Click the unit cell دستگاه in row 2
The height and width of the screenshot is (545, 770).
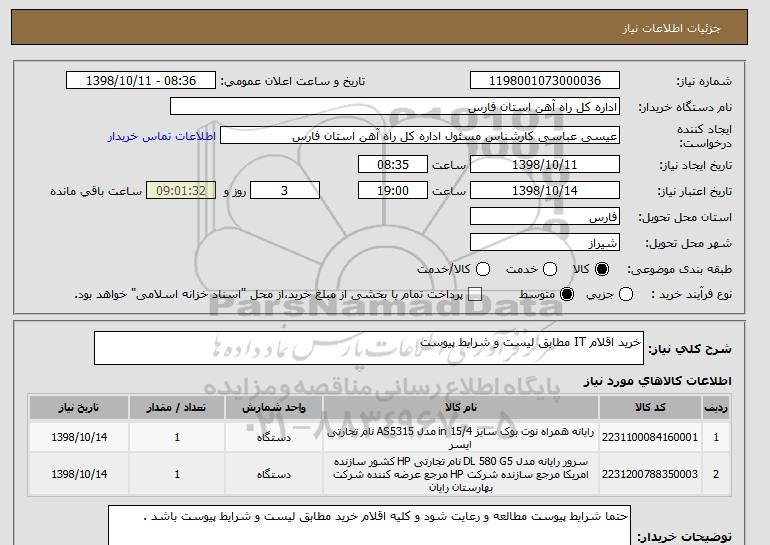coord(274,474)
